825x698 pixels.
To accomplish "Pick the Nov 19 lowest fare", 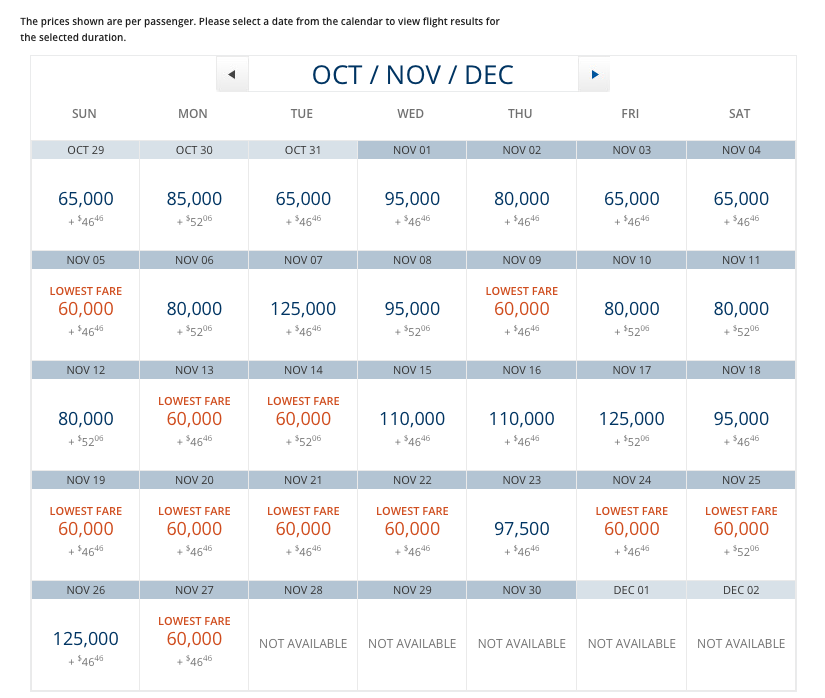I will [85, 529].
